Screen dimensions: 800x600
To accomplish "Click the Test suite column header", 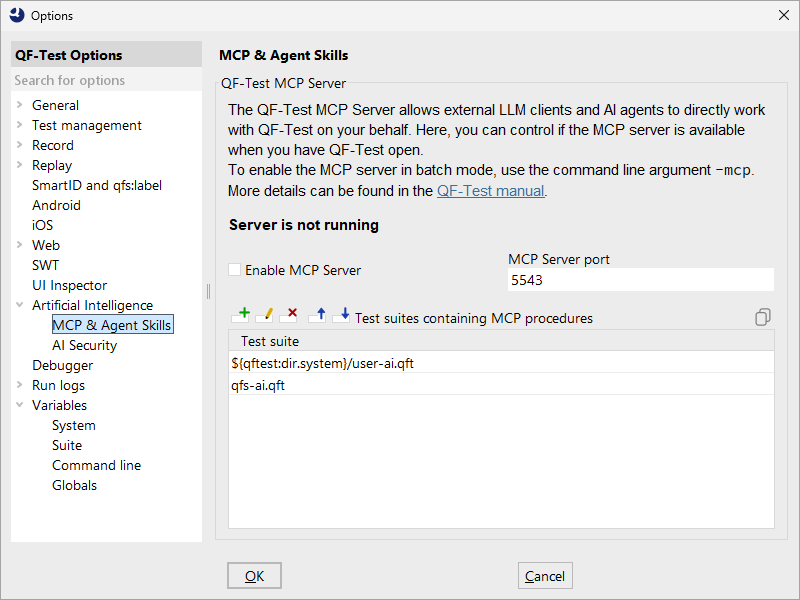I will click(501, 341).
